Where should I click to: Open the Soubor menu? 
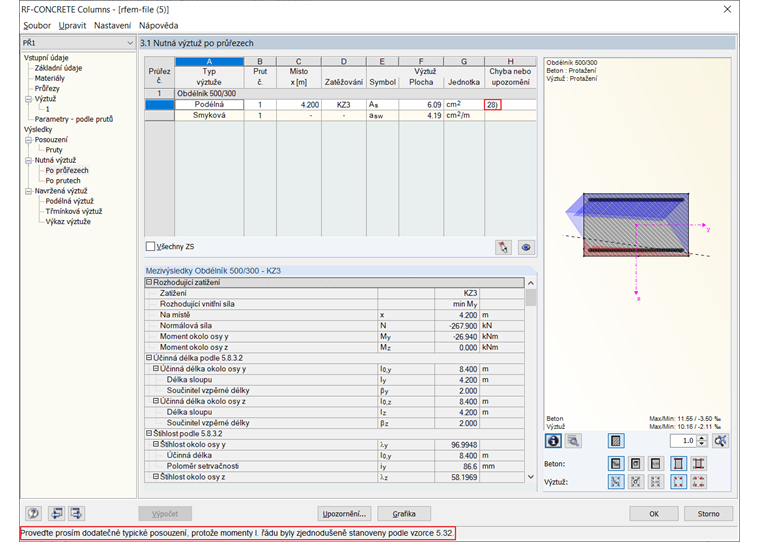(x=37, y=26)
